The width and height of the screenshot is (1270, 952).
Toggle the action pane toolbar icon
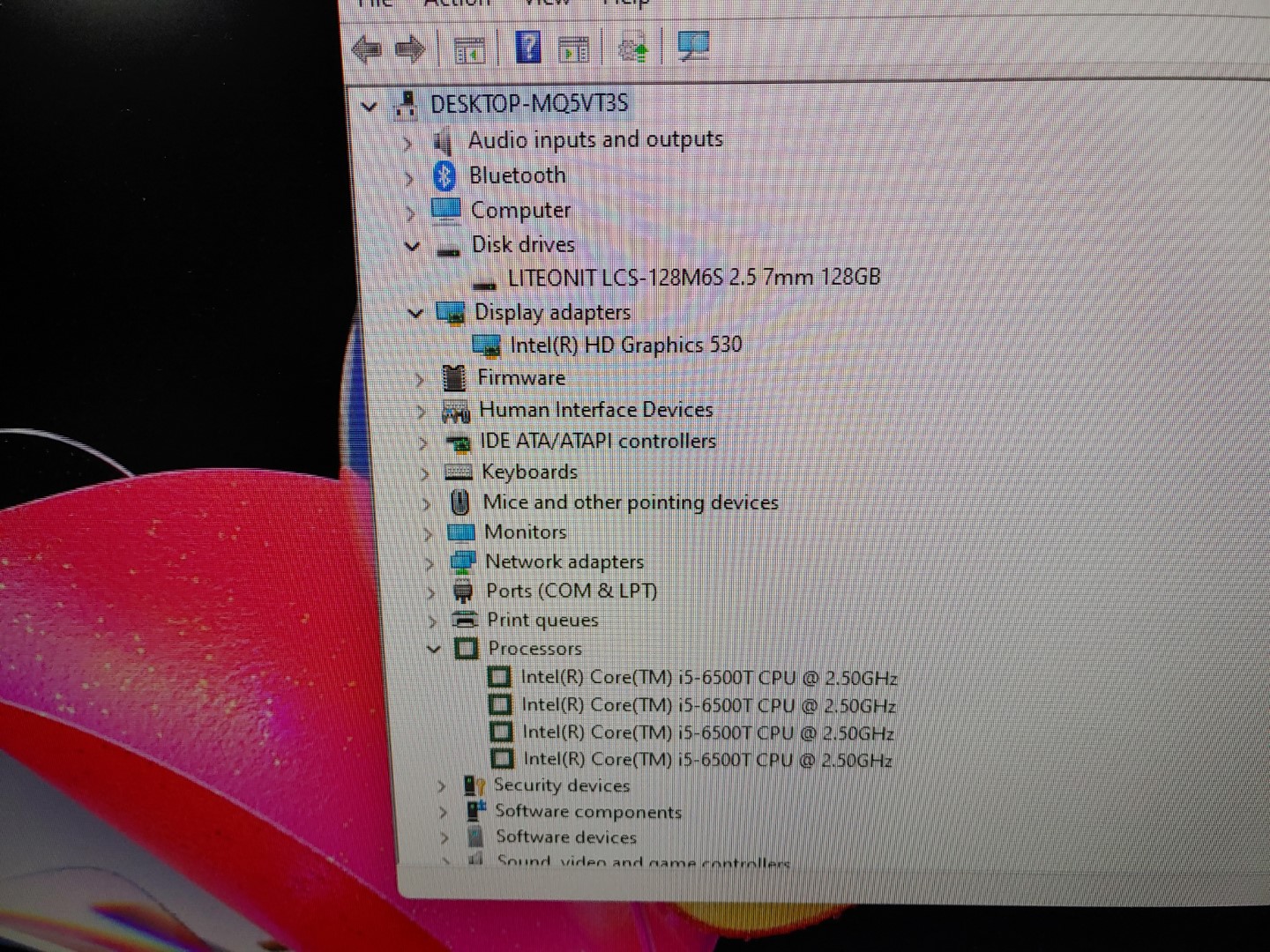574,48
